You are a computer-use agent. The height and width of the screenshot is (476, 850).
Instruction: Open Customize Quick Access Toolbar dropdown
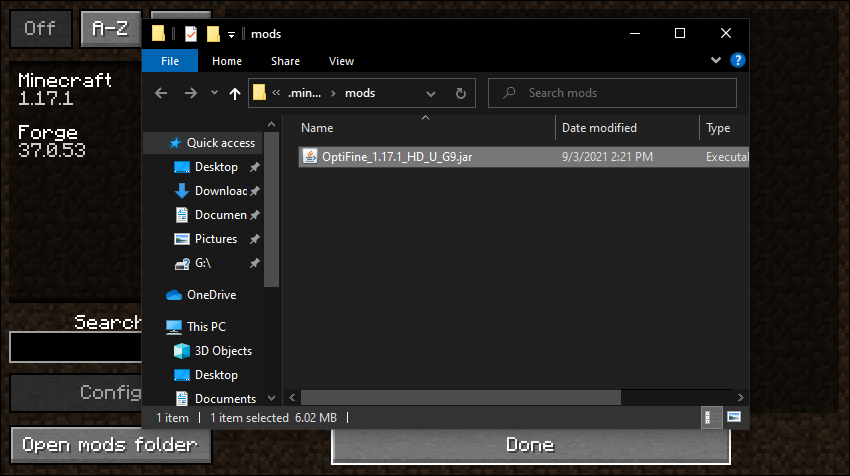tap(231, 35)
